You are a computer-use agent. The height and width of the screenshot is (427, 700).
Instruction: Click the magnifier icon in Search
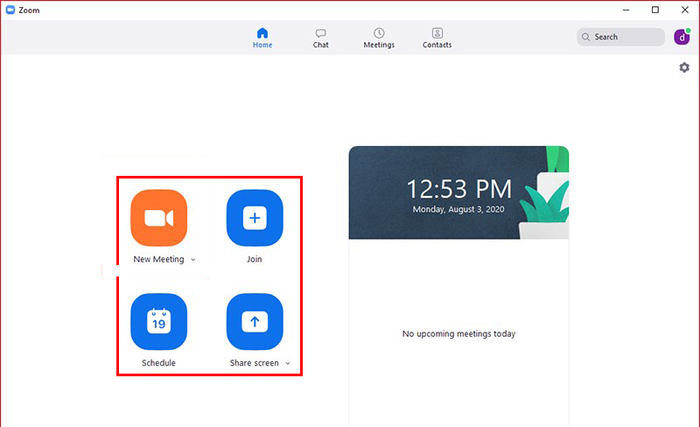(586, 37)
